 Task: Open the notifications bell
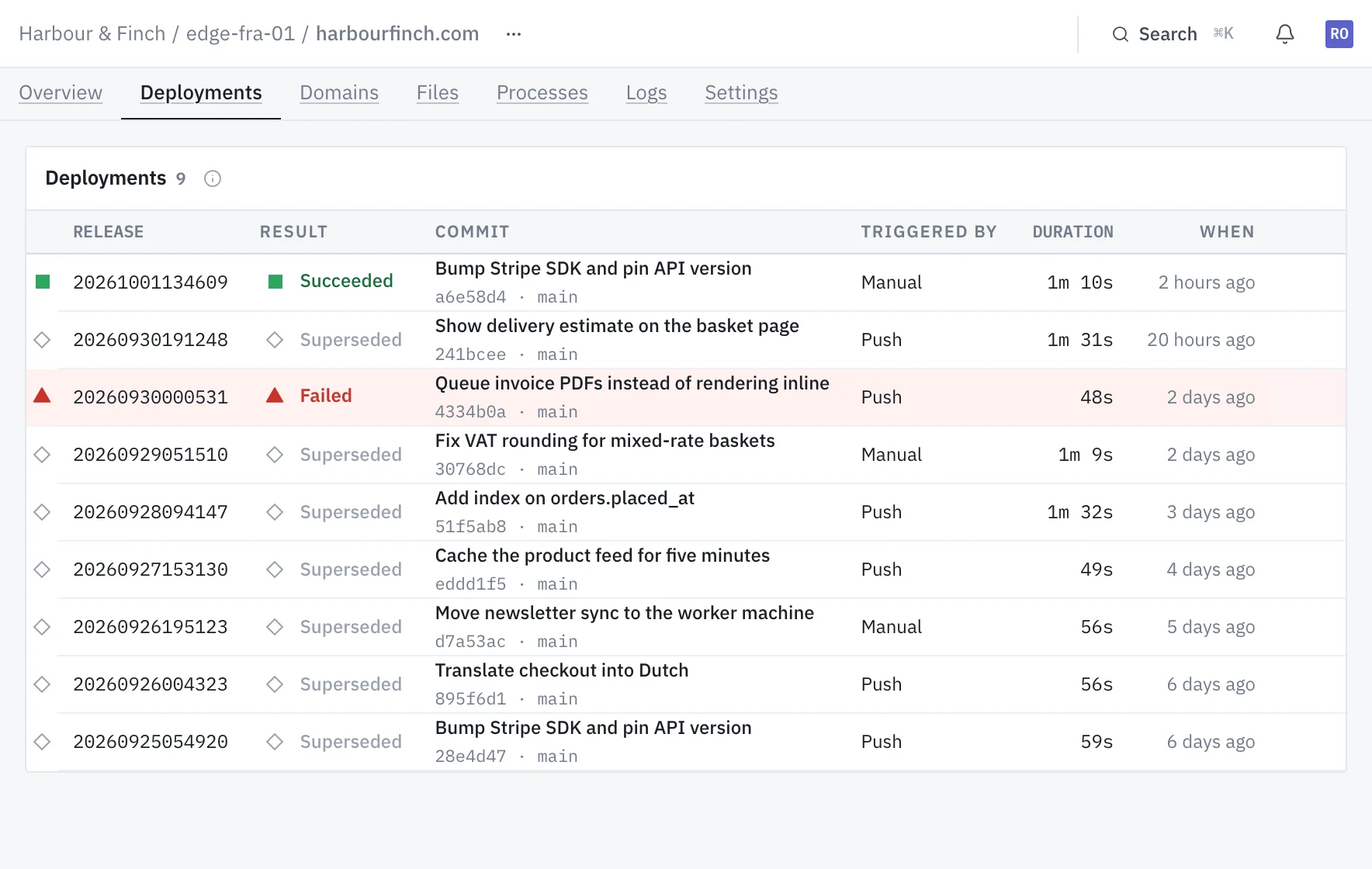[1285, 34]
